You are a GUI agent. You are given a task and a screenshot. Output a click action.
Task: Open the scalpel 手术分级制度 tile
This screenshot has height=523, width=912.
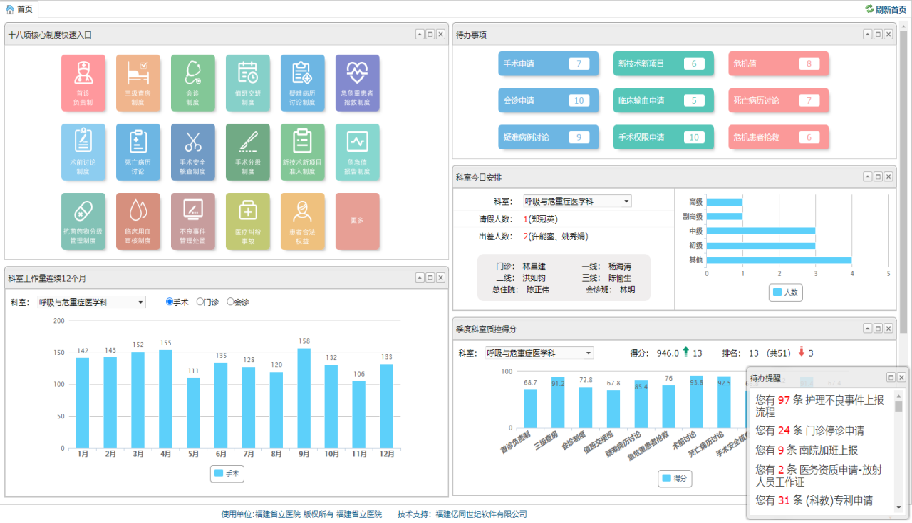coord(247,151)
